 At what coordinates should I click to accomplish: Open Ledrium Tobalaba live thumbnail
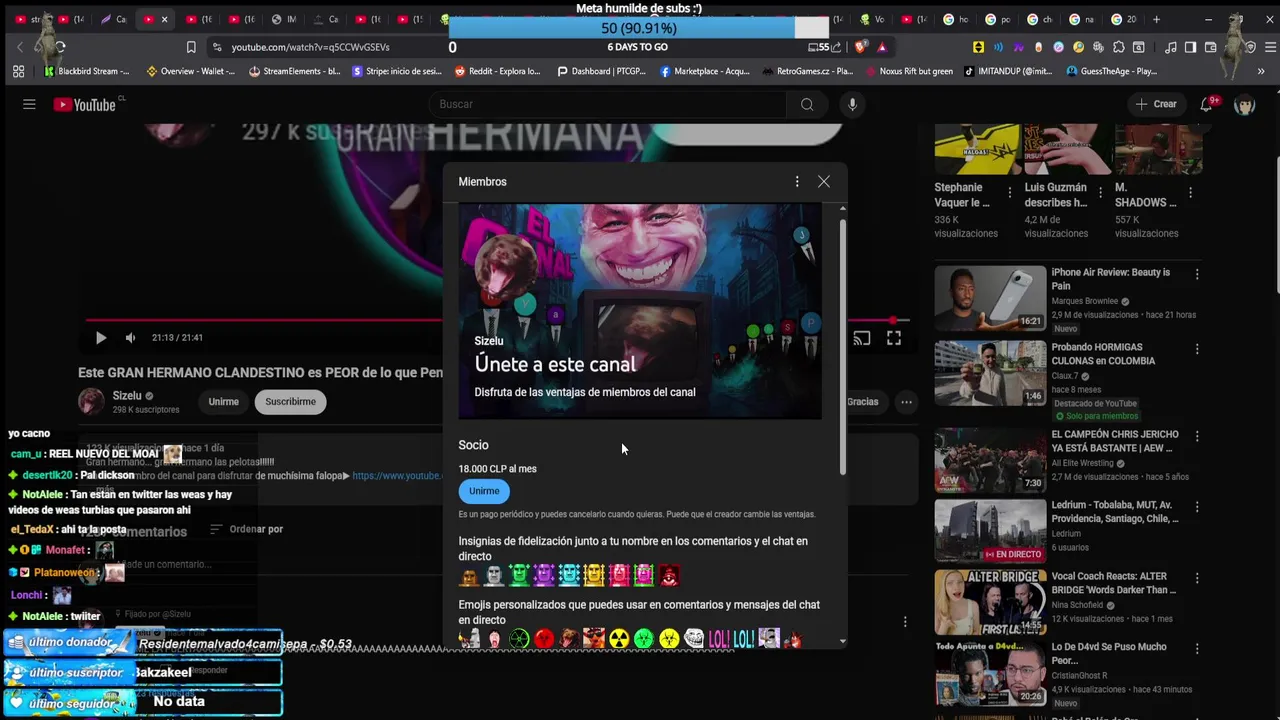(x=990, y=530)
